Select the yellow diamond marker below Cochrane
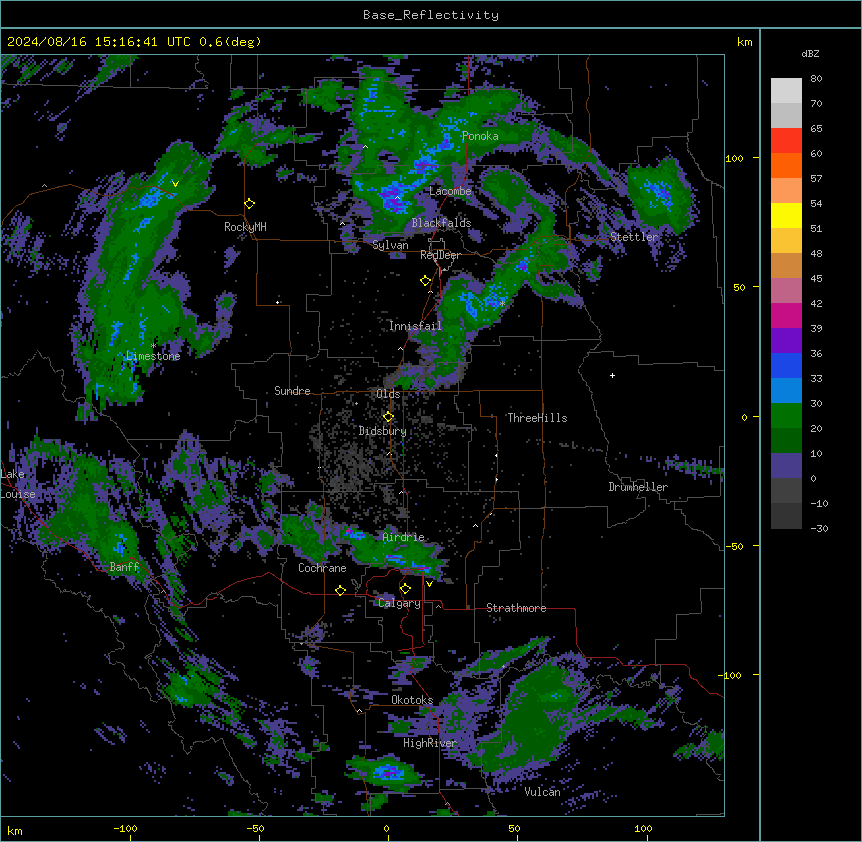 [x=340, y=590]
